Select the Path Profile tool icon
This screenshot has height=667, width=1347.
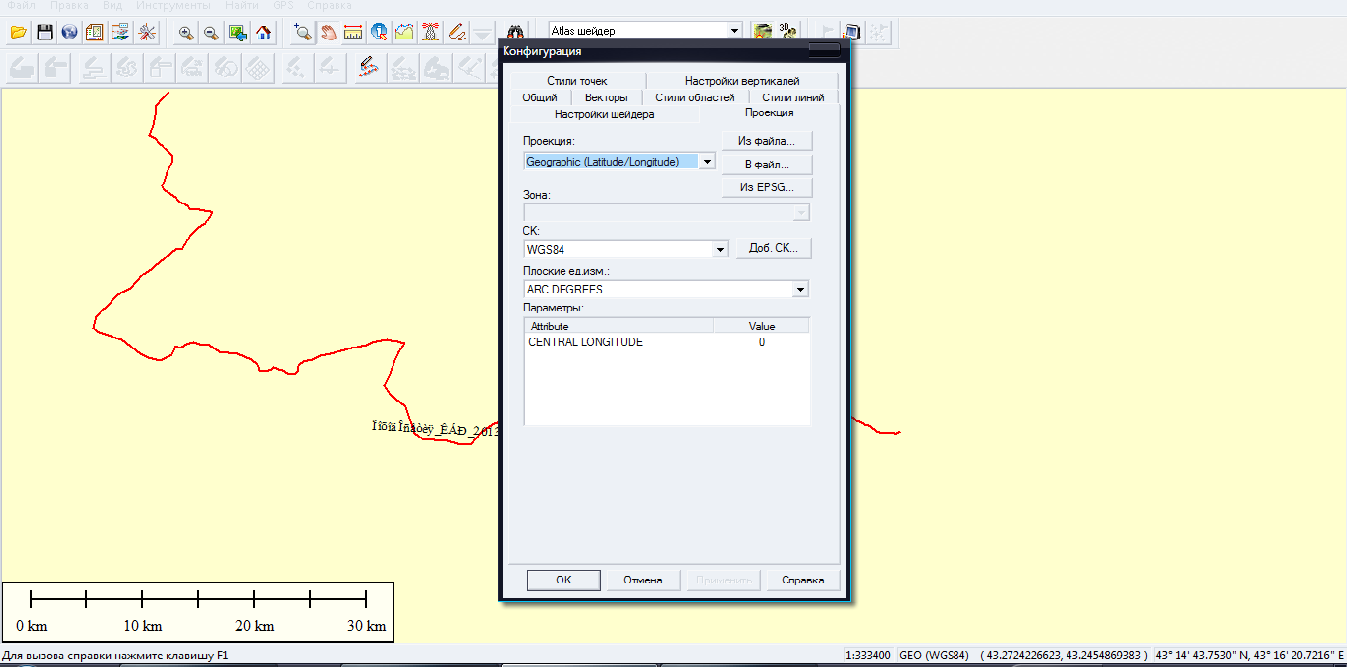pos(404,32)
